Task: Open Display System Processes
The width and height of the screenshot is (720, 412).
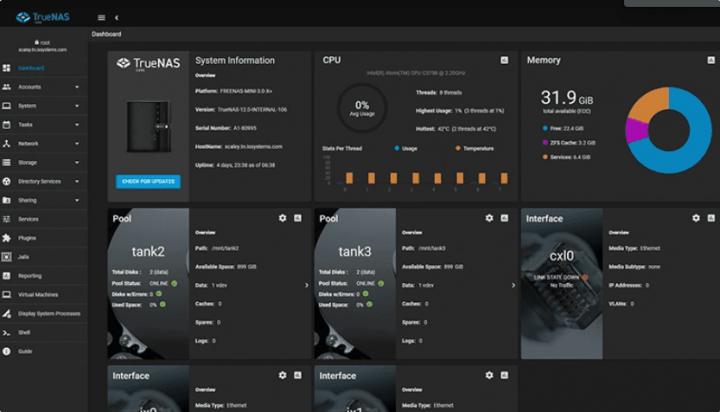Action: pyautogui.click(x=44, y=314)
